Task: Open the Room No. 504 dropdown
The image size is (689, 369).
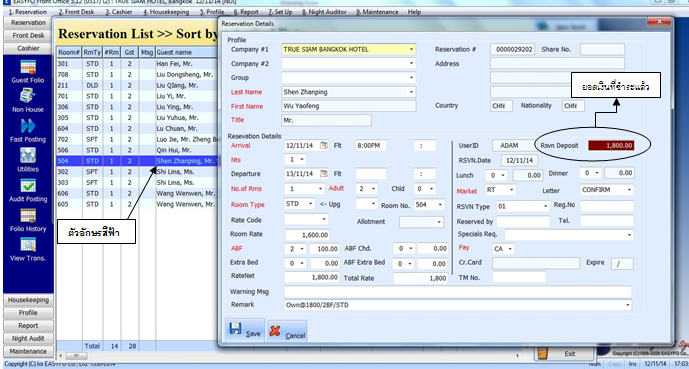Action: [441, 204]
